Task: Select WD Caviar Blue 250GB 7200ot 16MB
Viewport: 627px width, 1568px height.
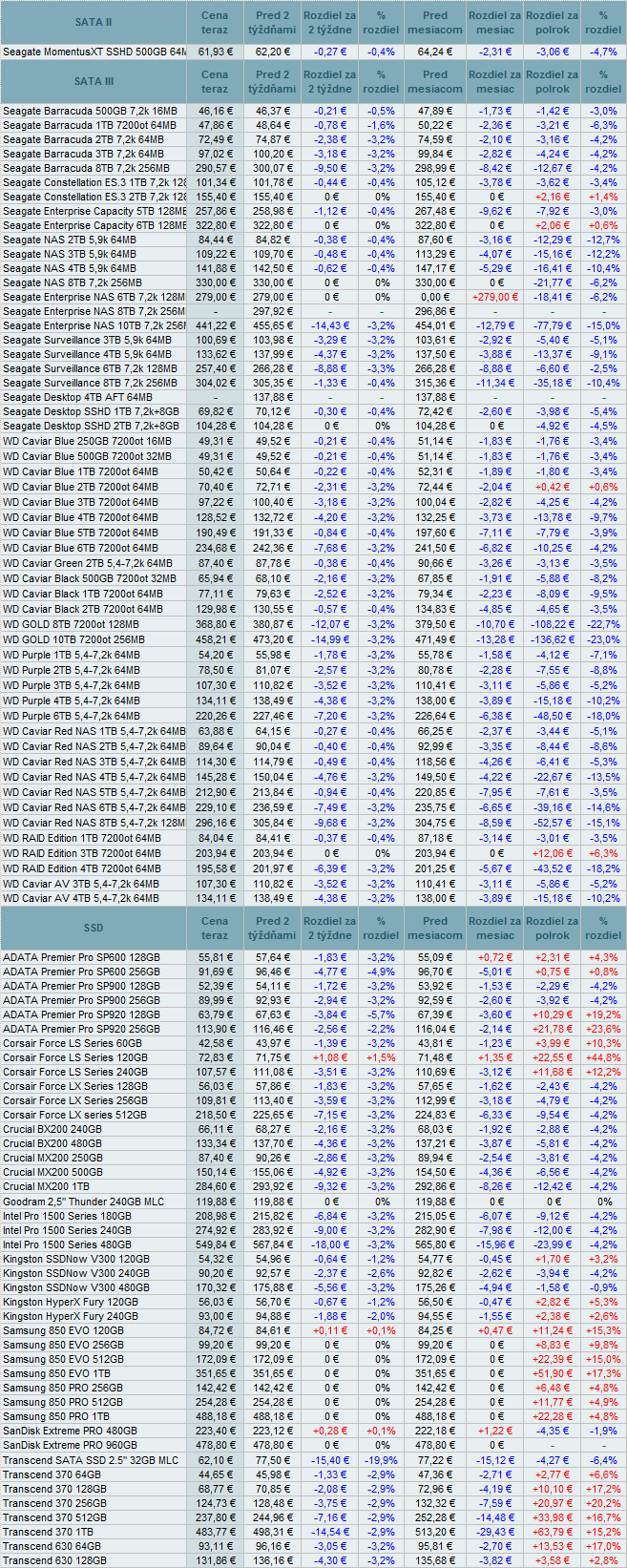Action: click(87, 441)
